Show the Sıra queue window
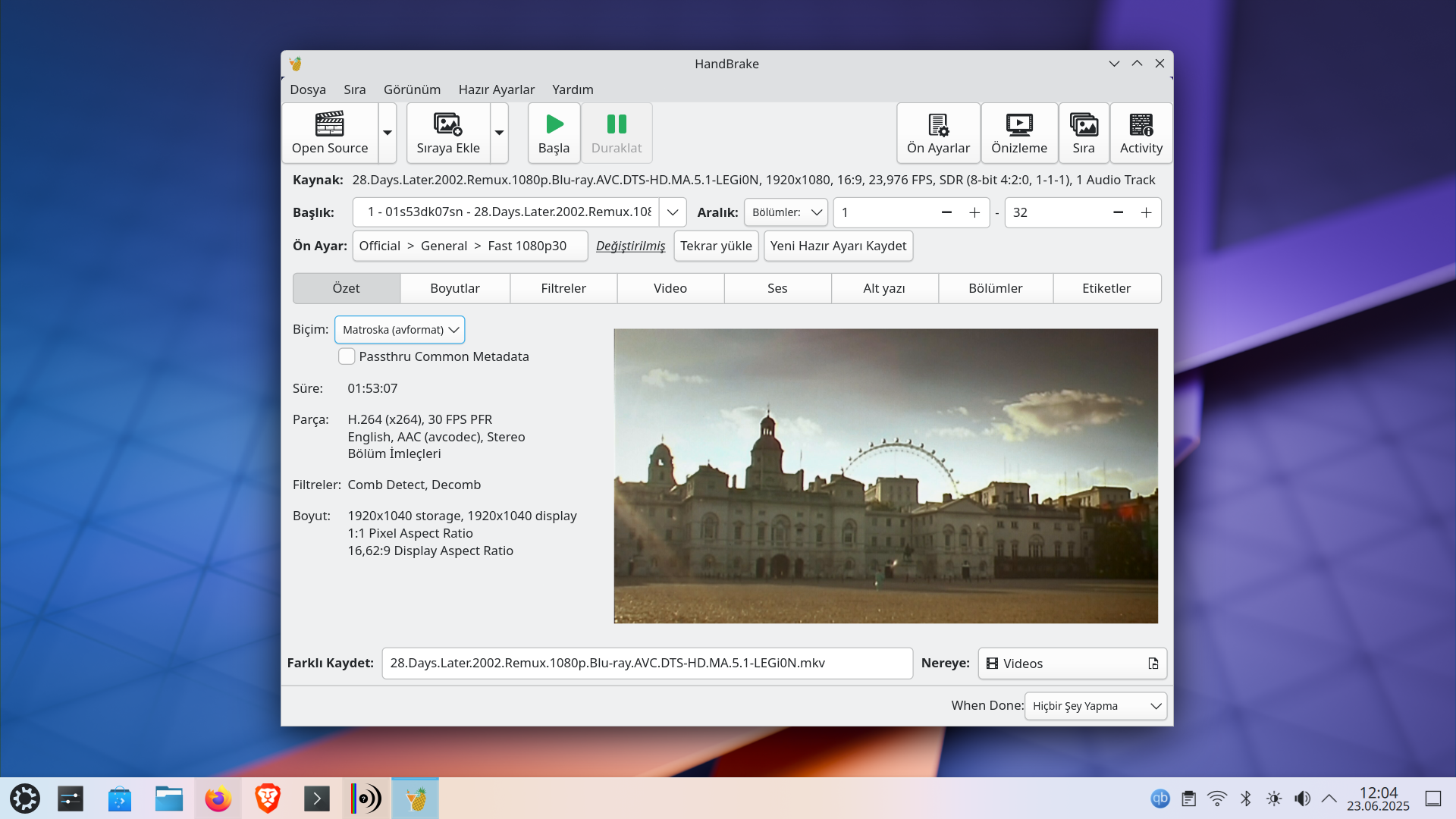Viewport: 1456px width, 819px height. tap(1084, 133)
